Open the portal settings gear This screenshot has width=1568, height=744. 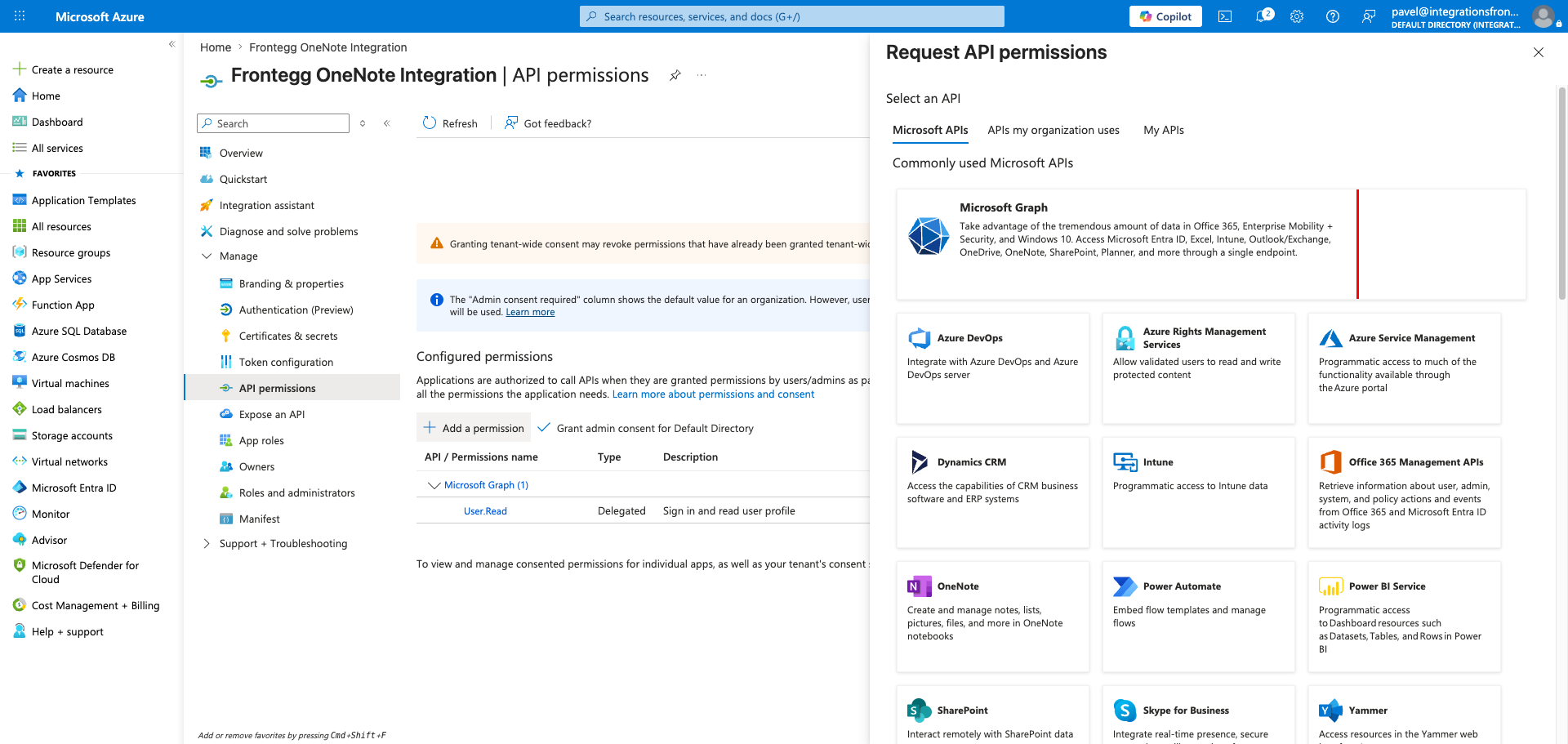(1297, 16)
